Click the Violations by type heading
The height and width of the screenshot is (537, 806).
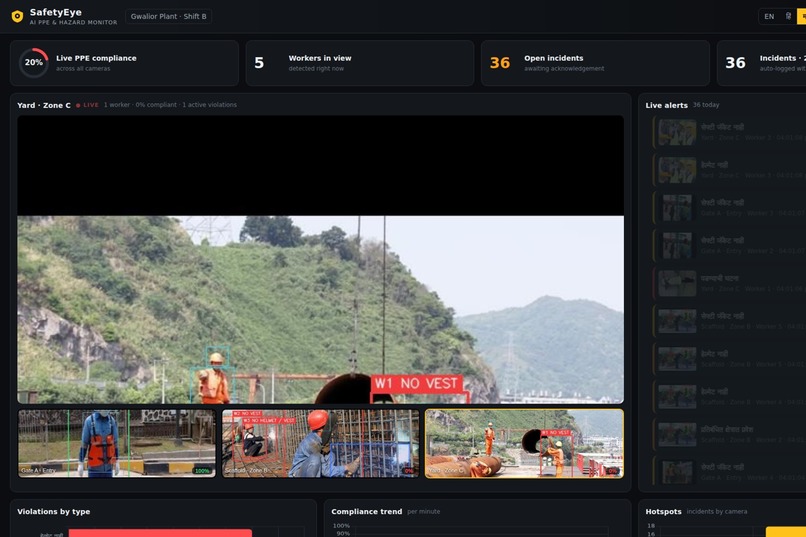pyautogui.click(x=53, y=511)
